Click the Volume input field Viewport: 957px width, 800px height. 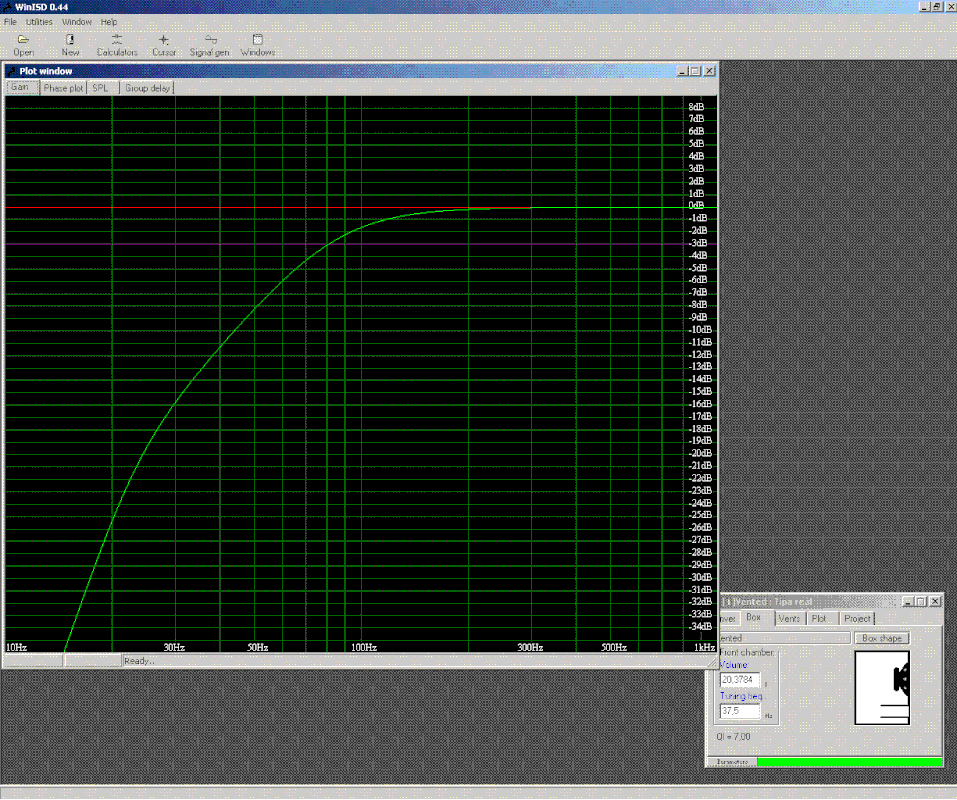coord(740,680)
